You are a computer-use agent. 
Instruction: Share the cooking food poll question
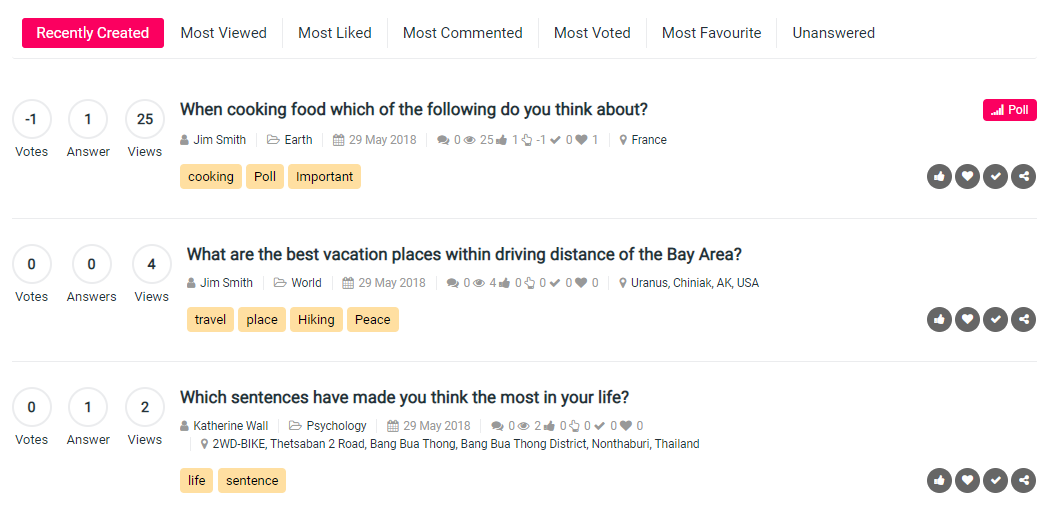1023,177
